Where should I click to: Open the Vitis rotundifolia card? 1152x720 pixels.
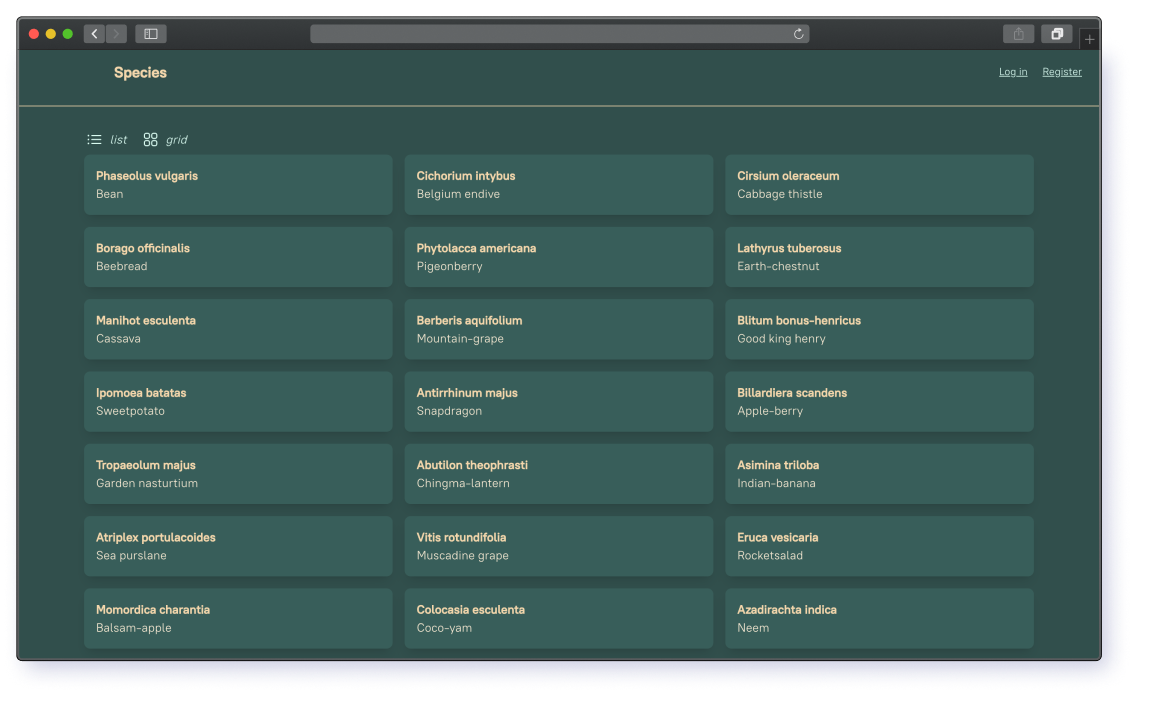(x=559, y=547)
